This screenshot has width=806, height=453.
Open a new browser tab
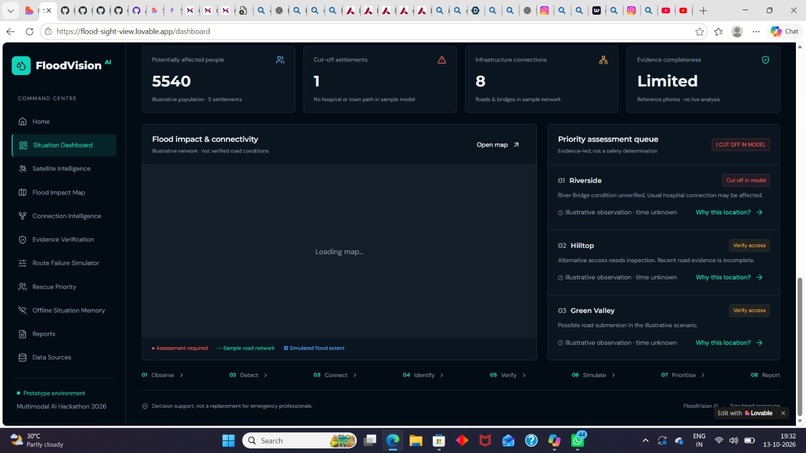[x=703, y=10]
